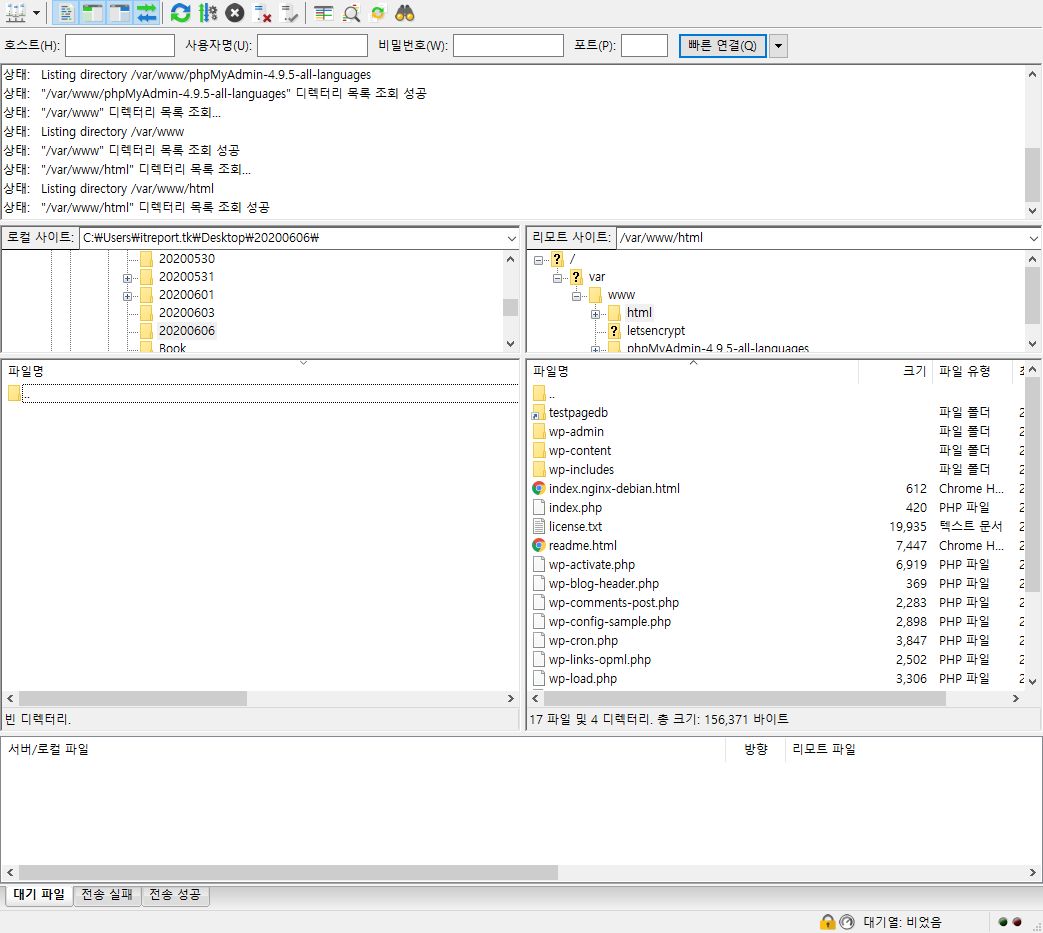
Task: Click the 사용자명 username field
Action: 312,45
